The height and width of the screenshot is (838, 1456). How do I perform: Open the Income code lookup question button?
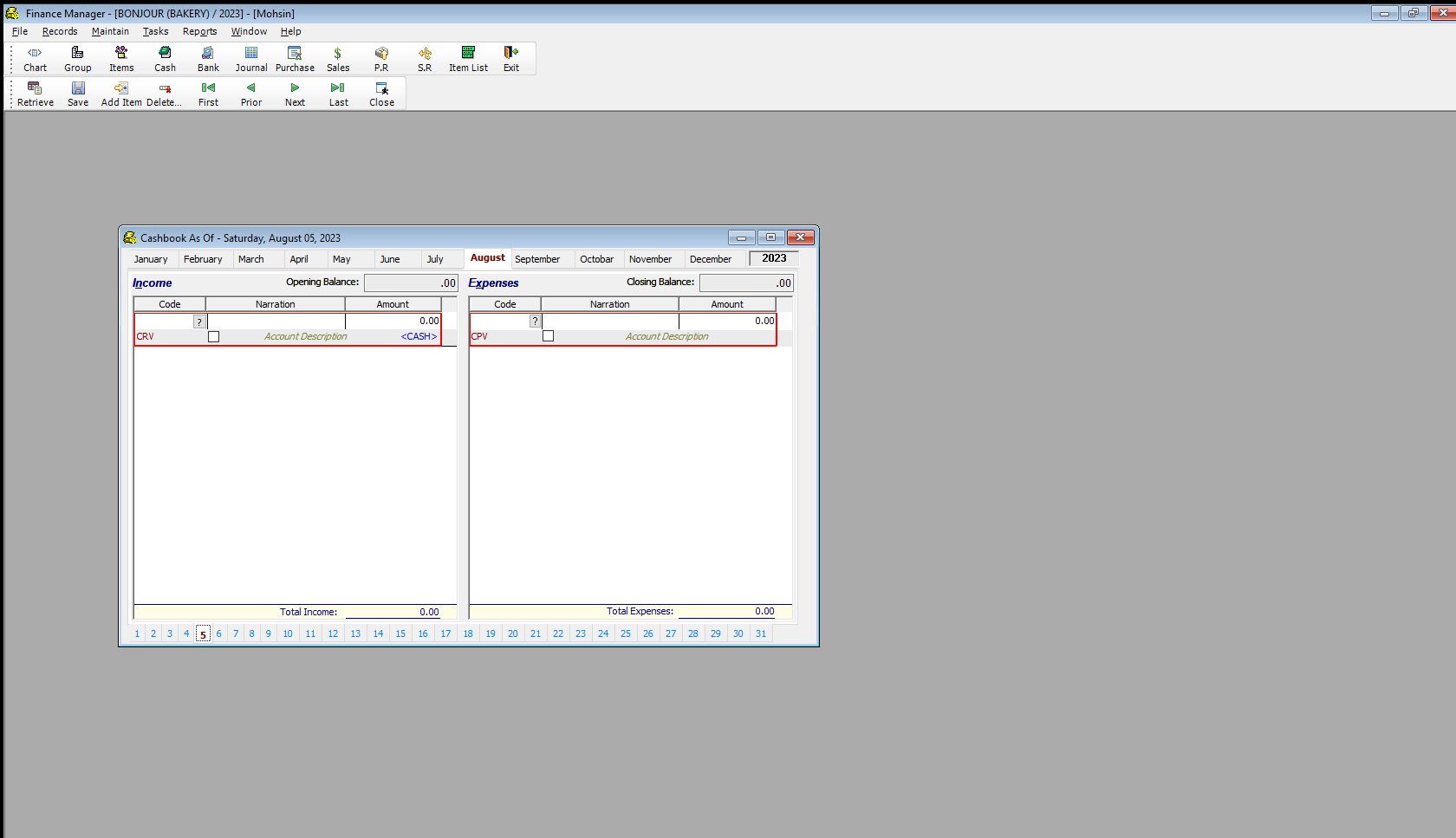click(199, 322)
